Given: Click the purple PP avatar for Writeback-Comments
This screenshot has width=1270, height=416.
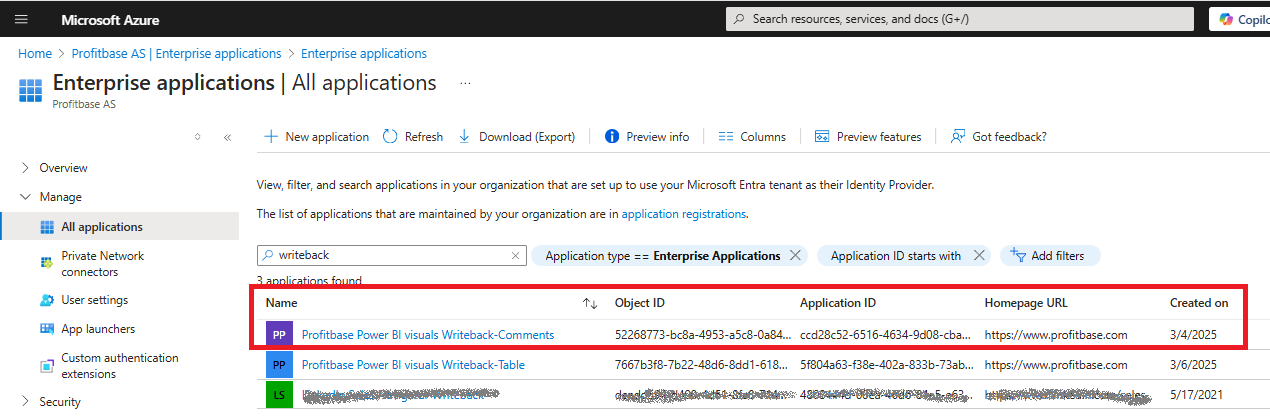Looking at the screenshot, I should (x=280, y=335).
